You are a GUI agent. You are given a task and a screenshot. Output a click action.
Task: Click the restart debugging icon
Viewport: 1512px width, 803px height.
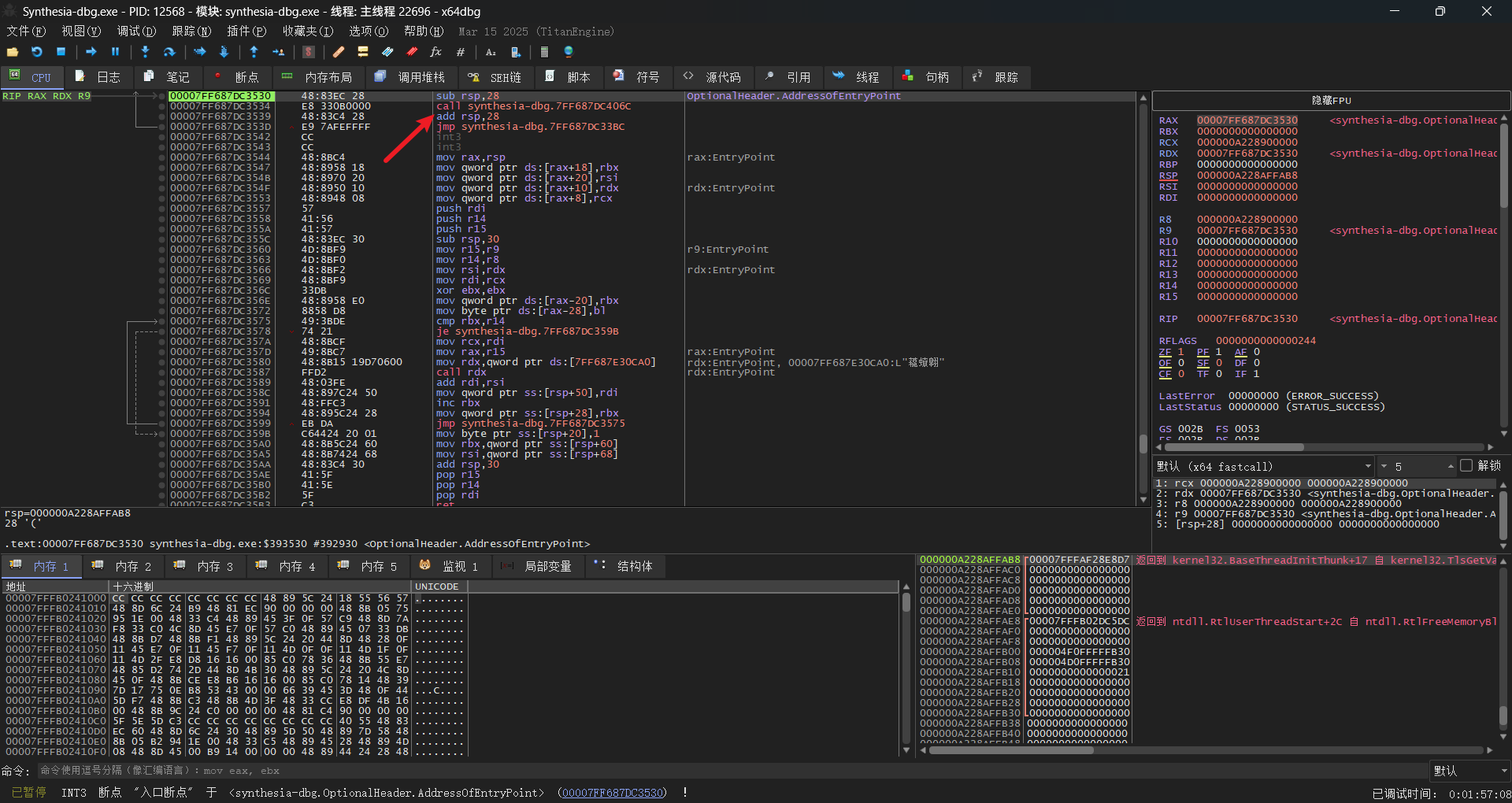click(x=36, y=52)
